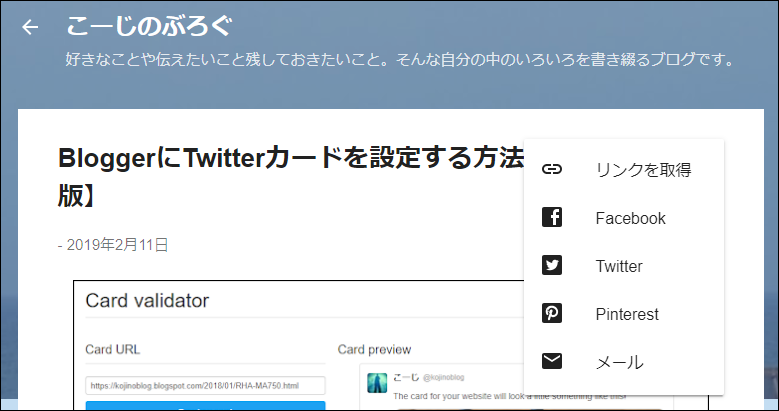Click the Card preview label
Viewport: 779px width, 411px height.
pyautogui.click(x=374, y=349)
